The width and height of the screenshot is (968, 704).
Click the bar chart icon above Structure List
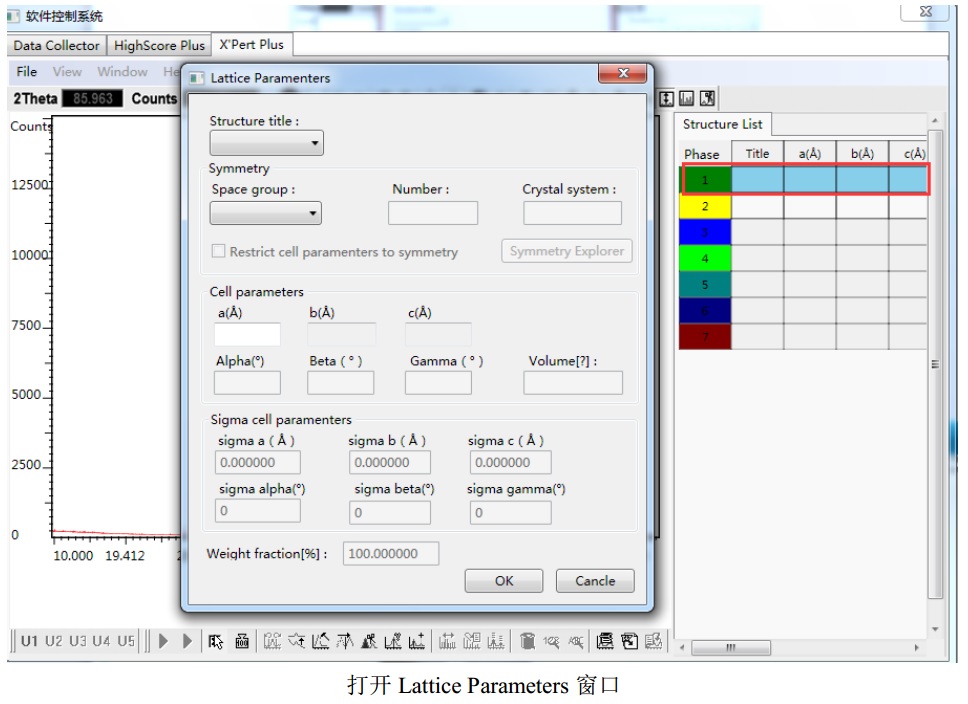(687, 98)
